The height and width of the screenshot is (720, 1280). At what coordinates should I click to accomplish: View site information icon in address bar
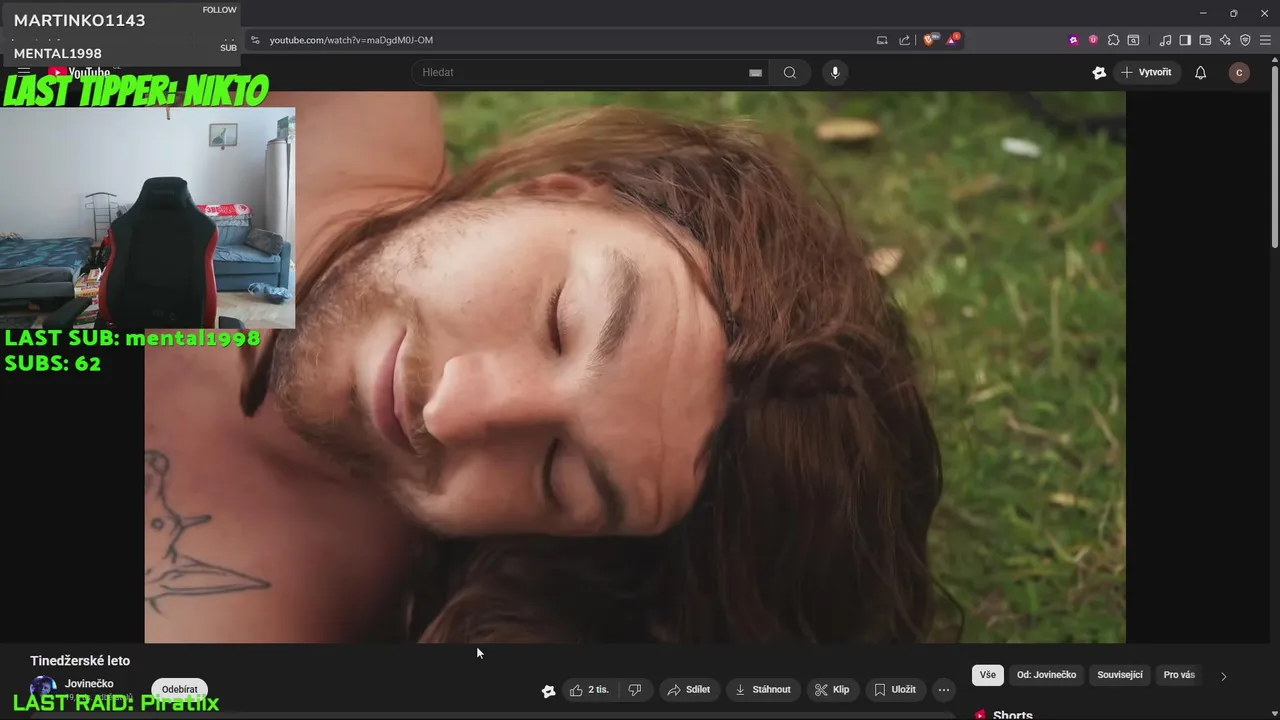pos(255,40)
